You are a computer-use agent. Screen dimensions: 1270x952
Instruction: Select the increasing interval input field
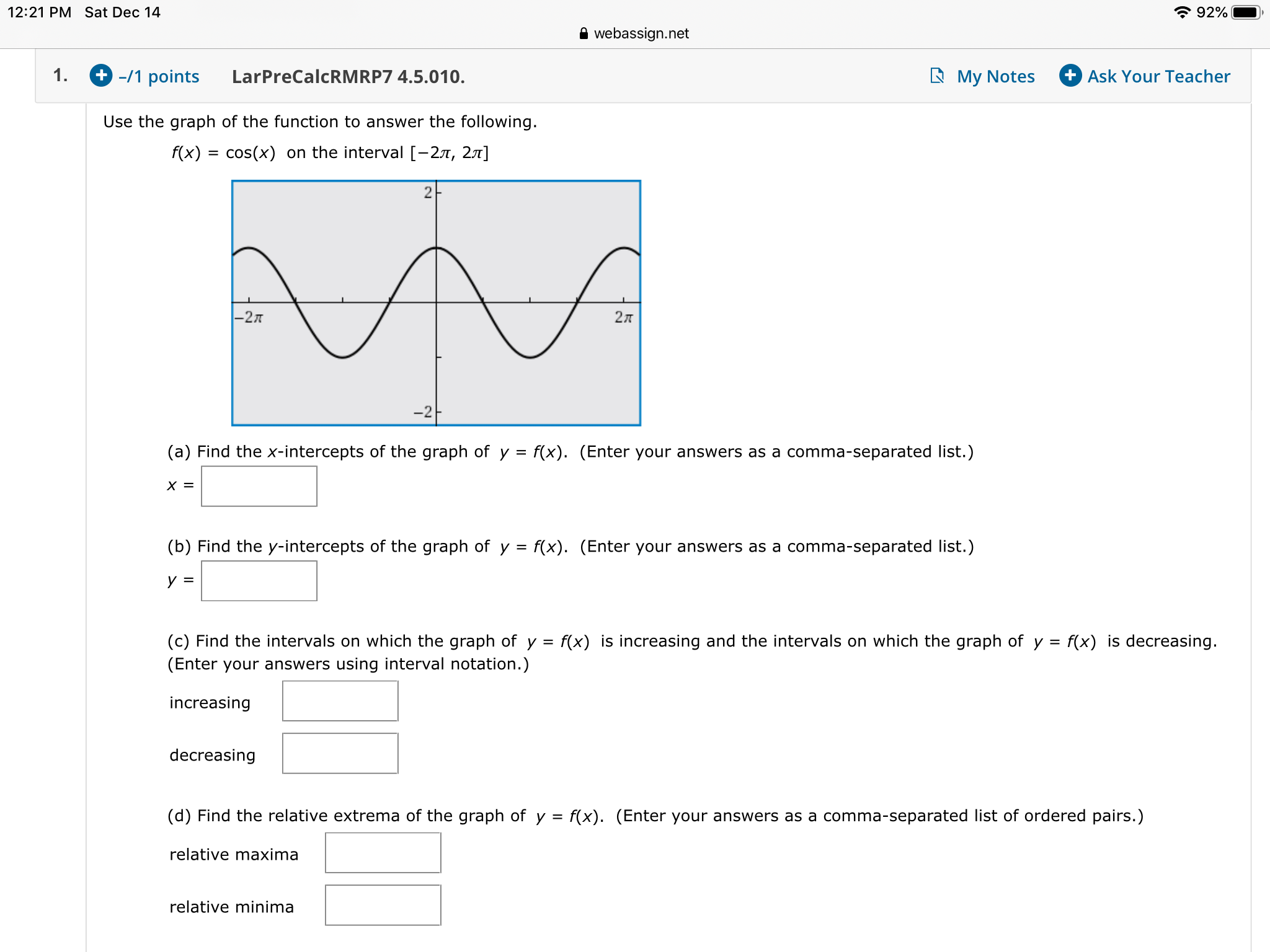(x=339, y=701)
